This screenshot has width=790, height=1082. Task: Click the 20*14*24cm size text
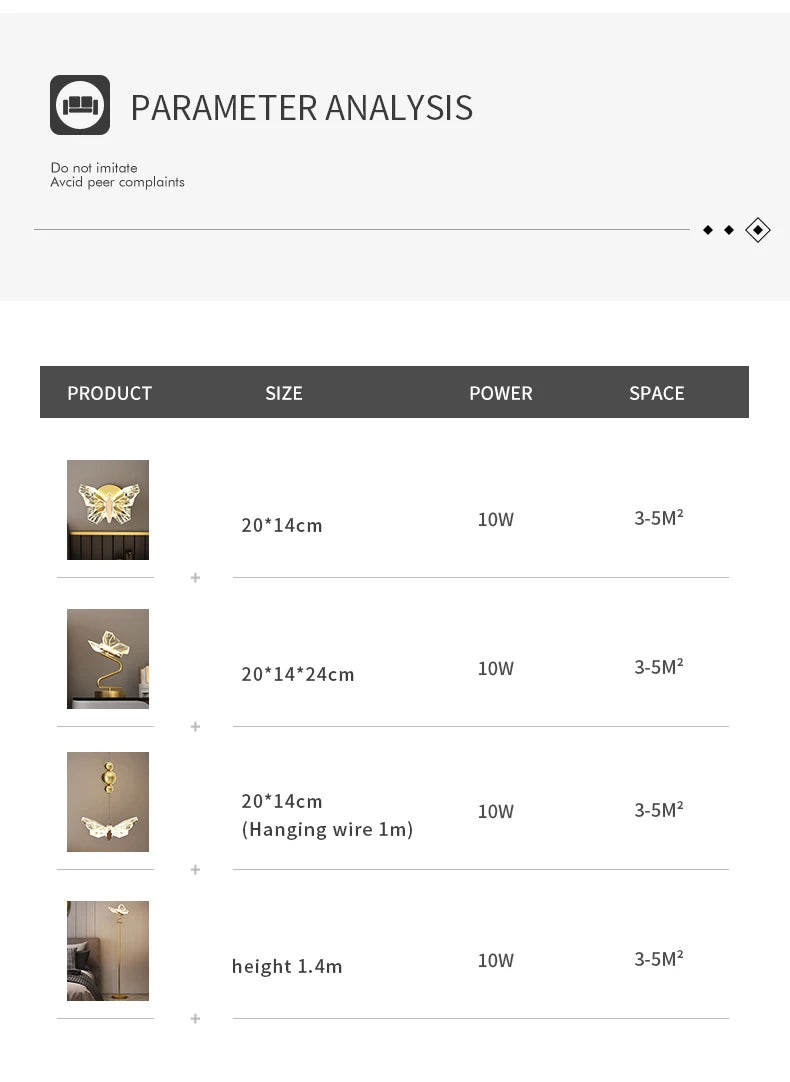(x=298, y=674)
